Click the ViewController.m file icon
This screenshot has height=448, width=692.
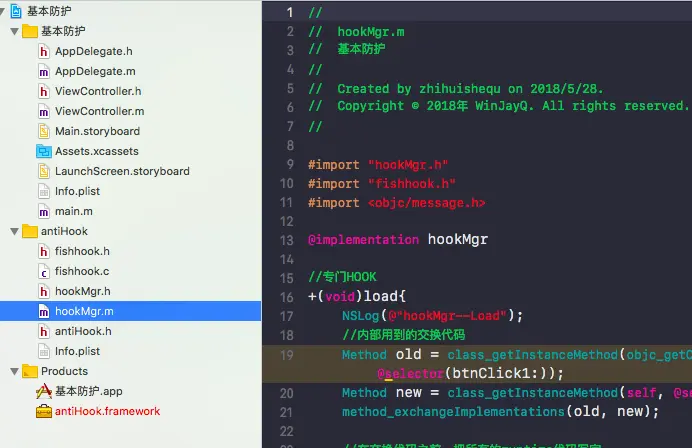coord(44,112)
